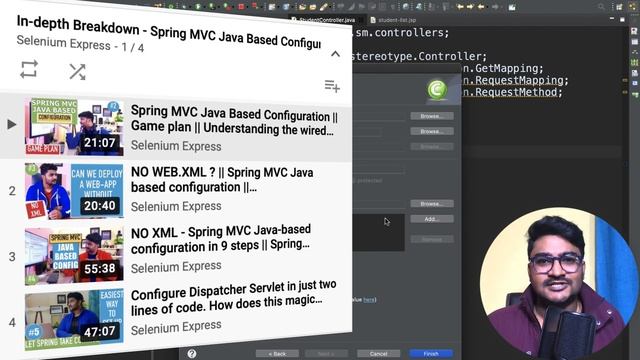
Task: Click playlist index number 2
Action: [x=12, y=191]
